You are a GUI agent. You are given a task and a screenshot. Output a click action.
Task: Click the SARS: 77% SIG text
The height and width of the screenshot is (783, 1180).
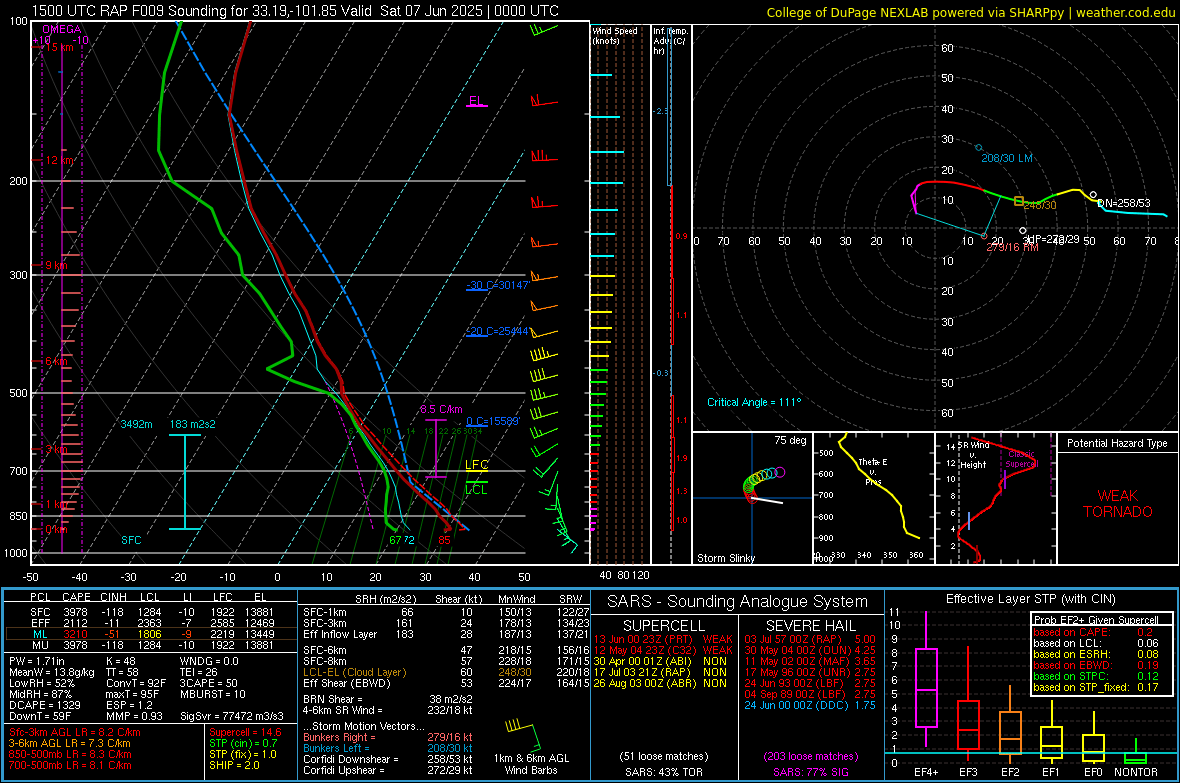tap(810, 772)
